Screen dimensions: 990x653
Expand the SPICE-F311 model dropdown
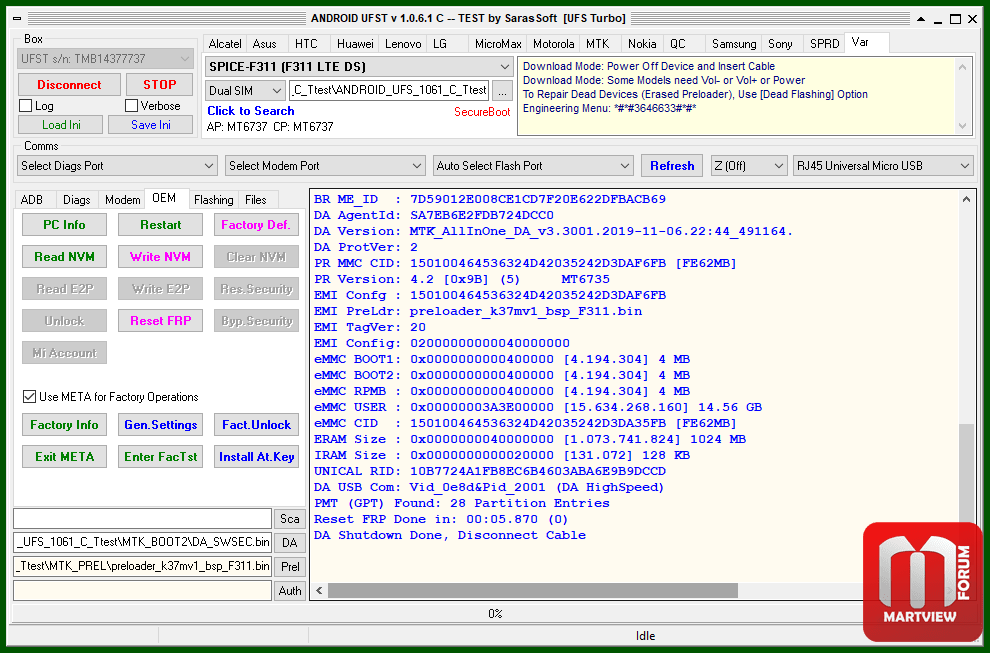358,66
